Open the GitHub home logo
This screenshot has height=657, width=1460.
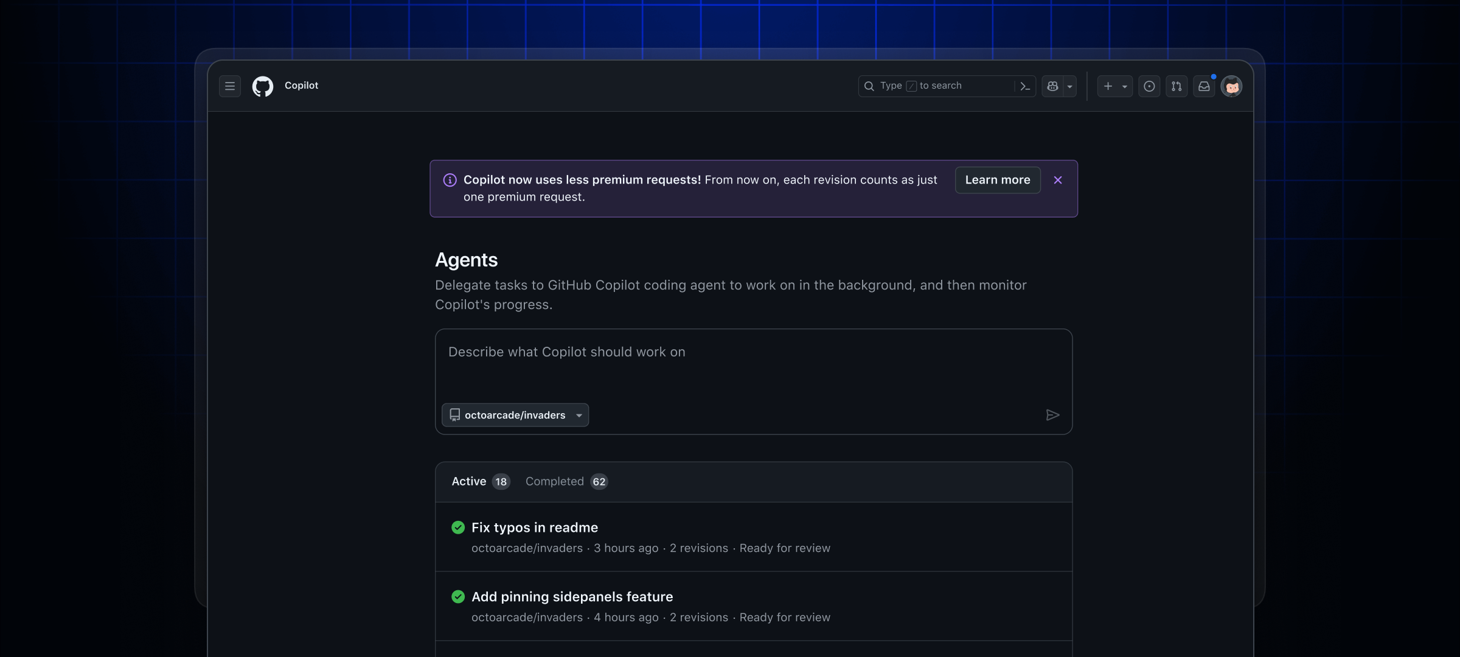[x=263, y=85]
